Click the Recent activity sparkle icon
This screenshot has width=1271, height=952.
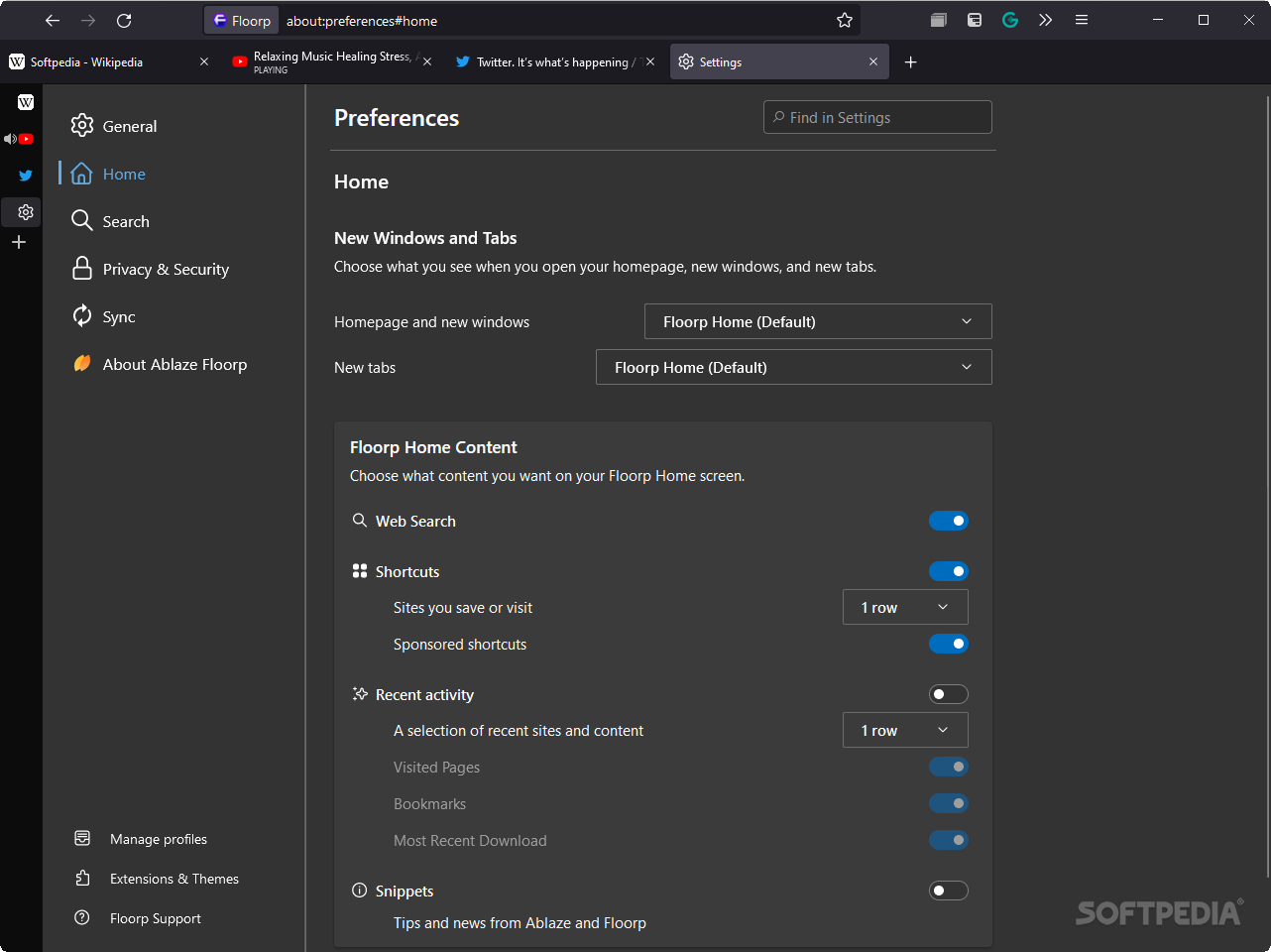[360, 694]
